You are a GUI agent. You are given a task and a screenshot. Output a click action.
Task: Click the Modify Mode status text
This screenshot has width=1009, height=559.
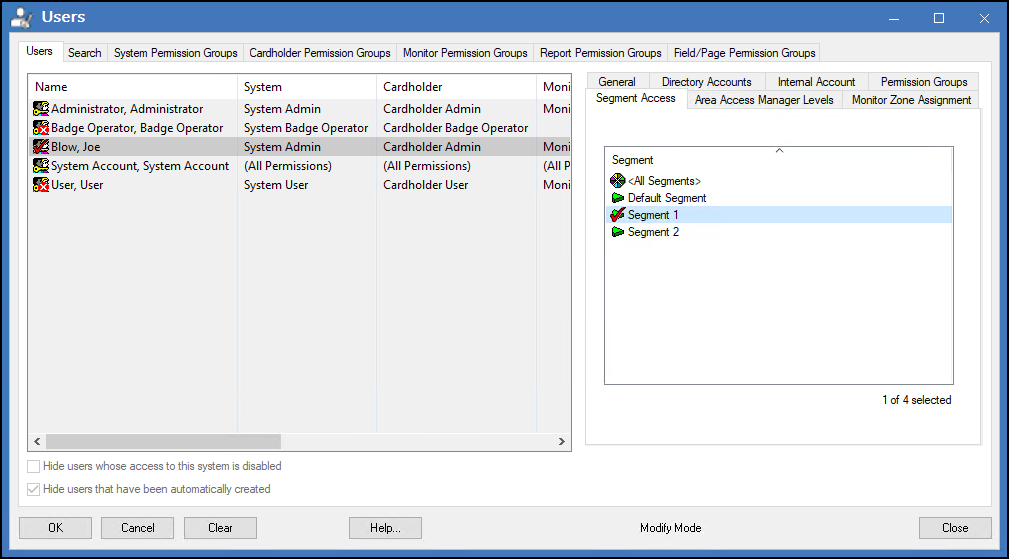coord(671,528)
